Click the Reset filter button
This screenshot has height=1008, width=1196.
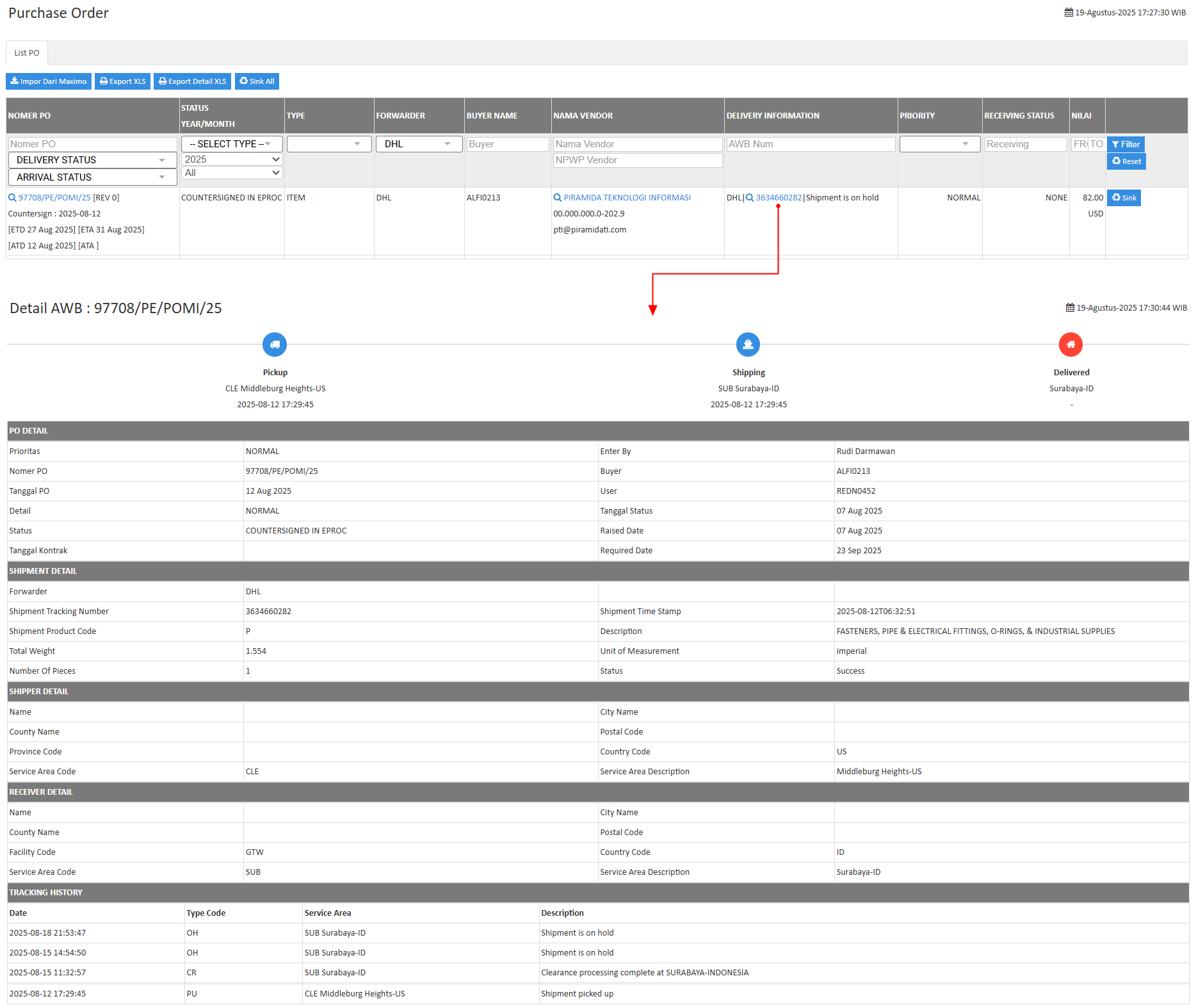pos(1126,161)
